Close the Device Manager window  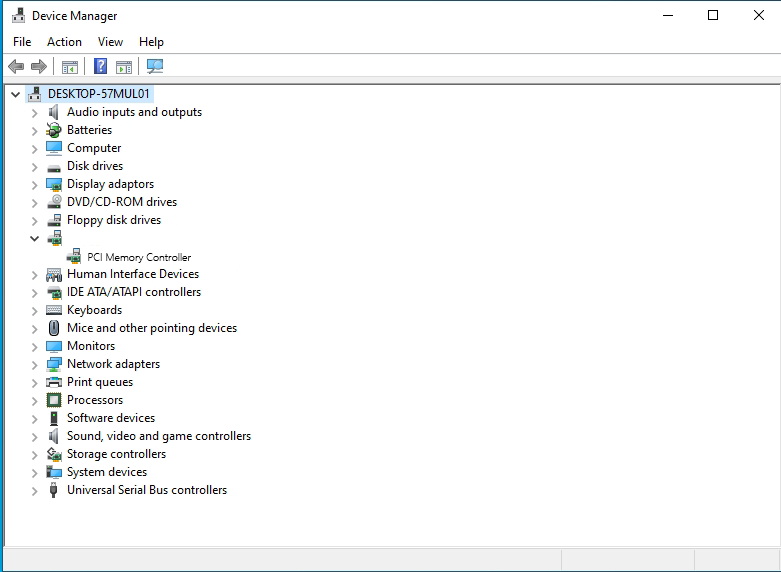[x=759, y=15]
